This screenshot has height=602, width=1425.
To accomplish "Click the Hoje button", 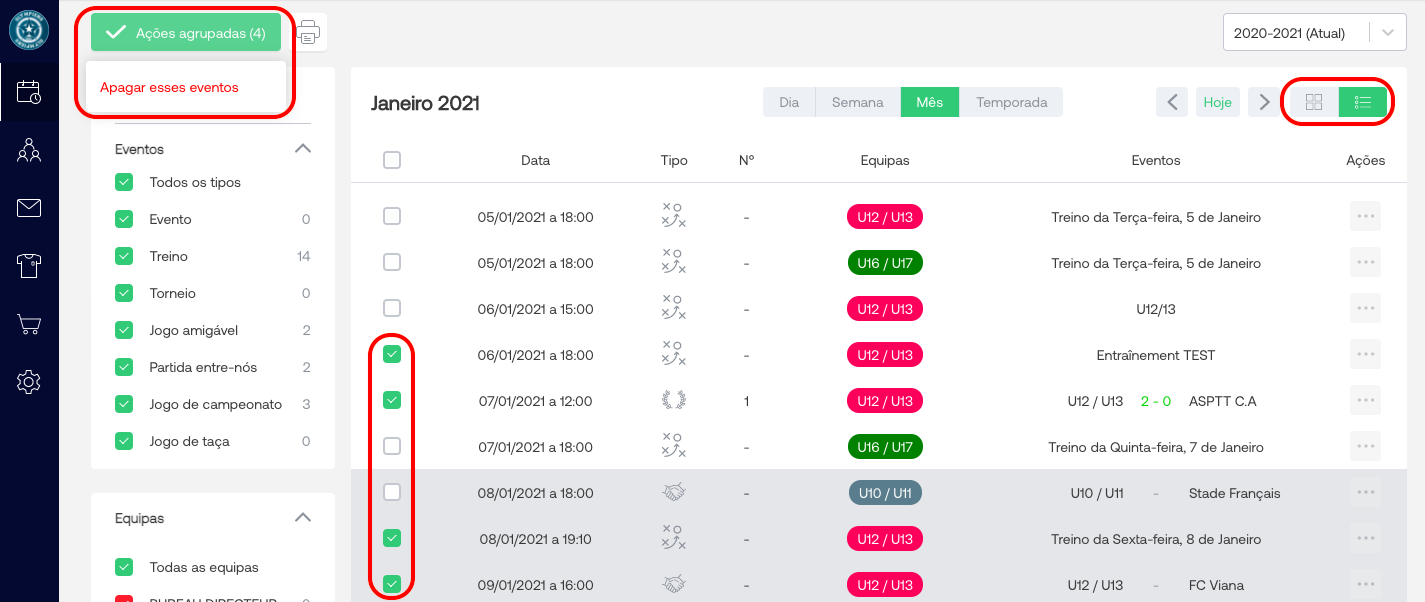I will click(1217, 102).
